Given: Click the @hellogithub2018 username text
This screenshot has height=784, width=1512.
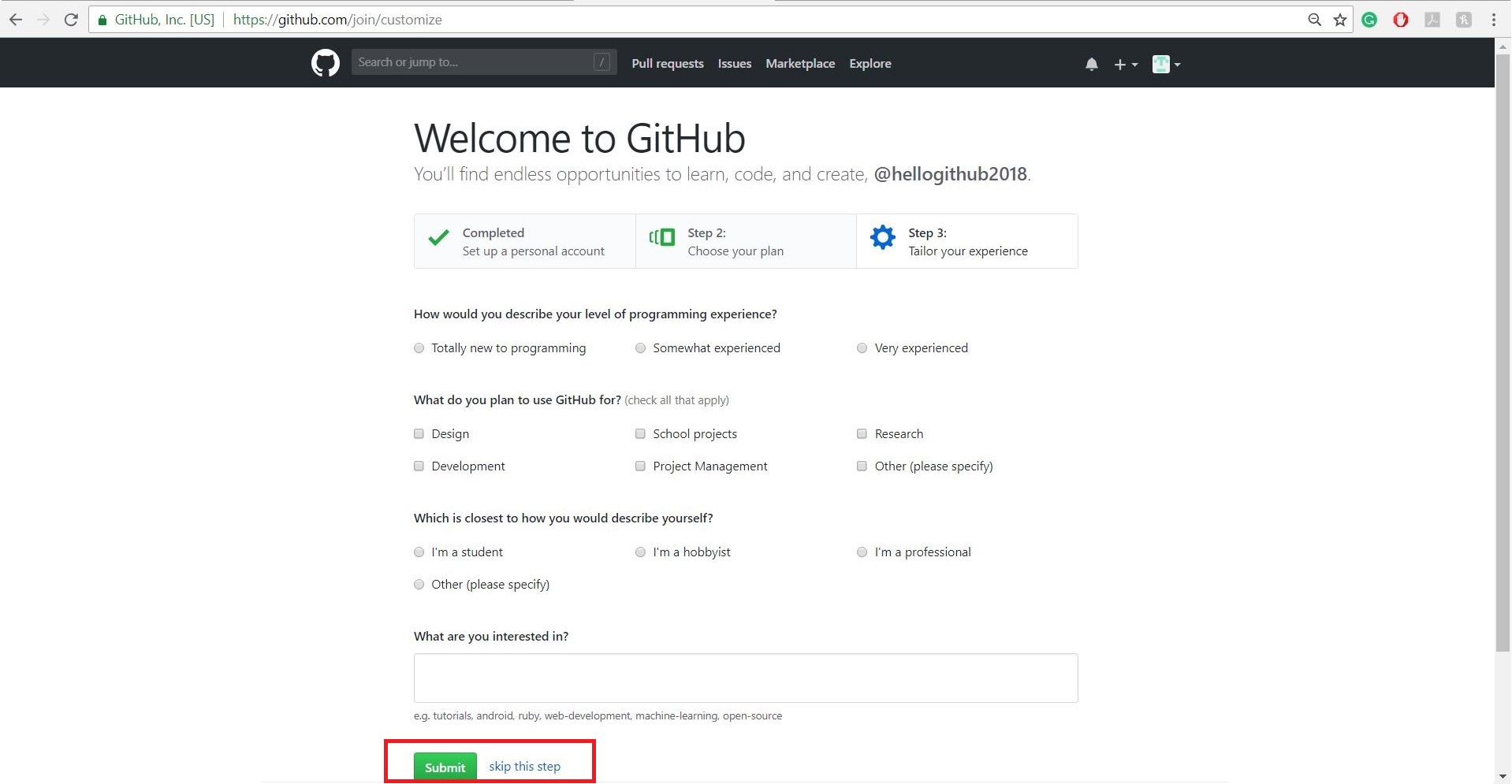Looking at the screenshot, I should [x=950, y=174].
